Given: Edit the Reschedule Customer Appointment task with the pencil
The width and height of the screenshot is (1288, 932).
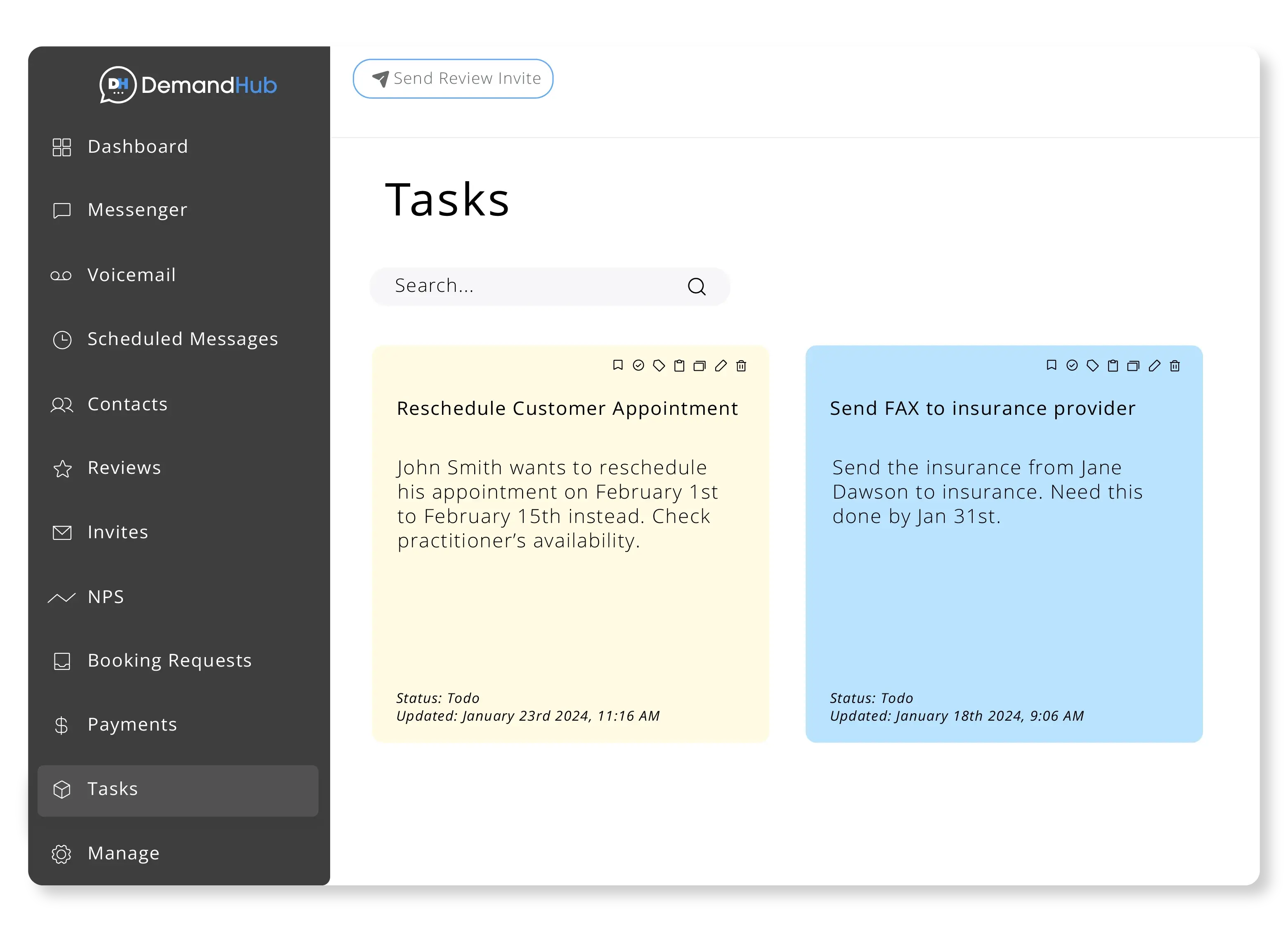Looking at the screenshot, I should [x=721, y=365].
